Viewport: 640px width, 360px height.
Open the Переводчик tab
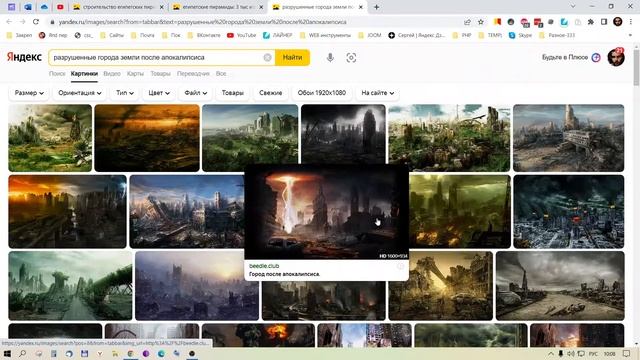coord(193,74)
